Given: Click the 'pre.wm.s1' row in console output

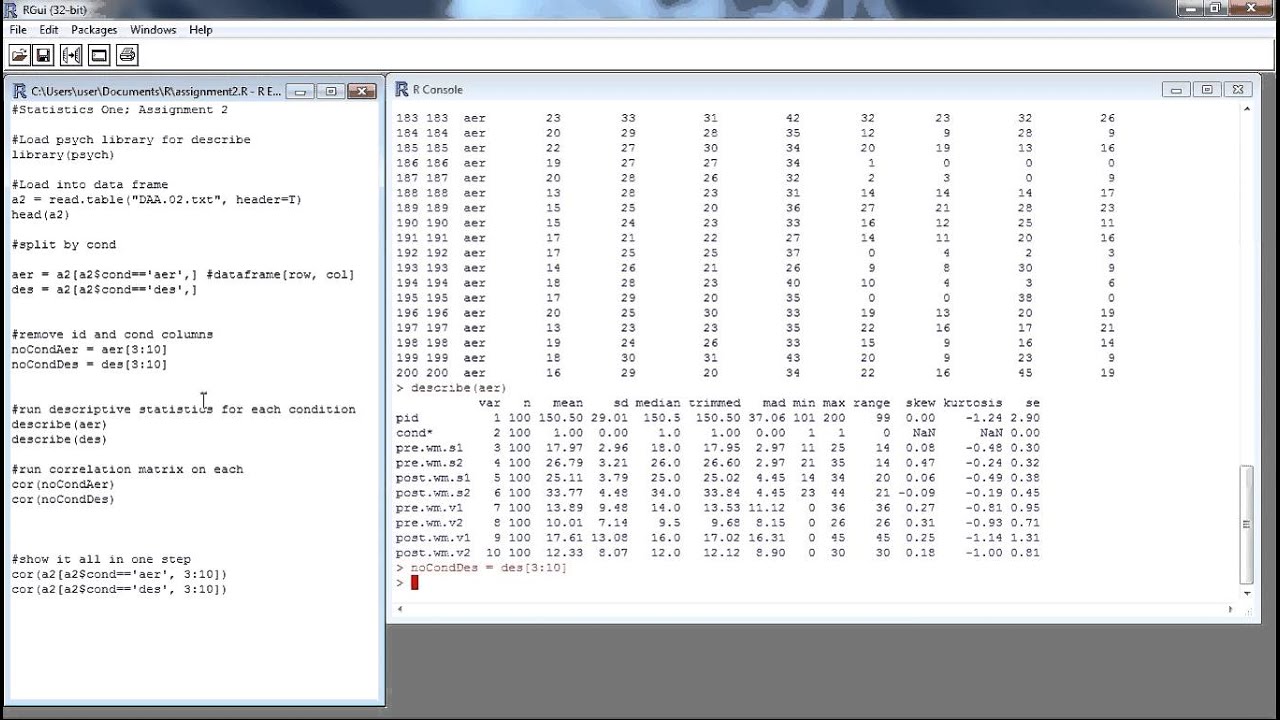Looking at the screenshot, I should point(718,448).
